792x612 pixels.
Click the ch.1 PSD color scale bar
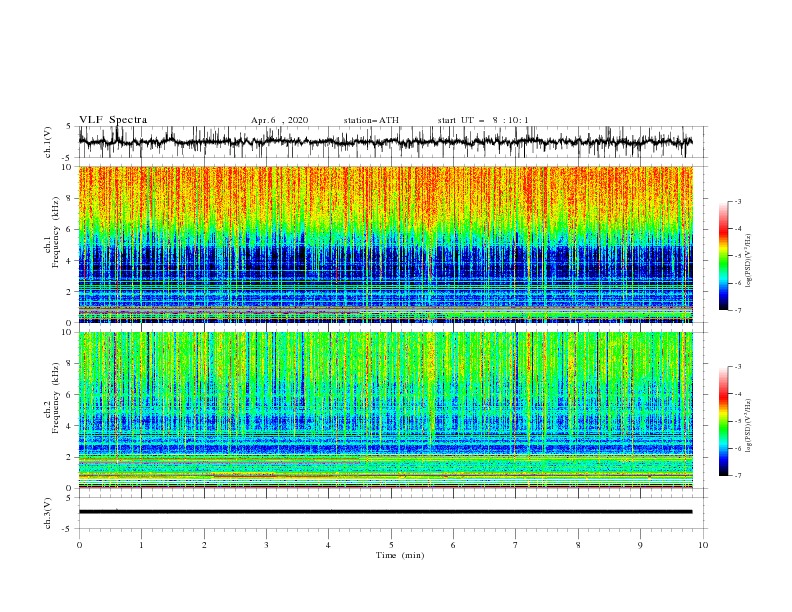[x=723, y=256]
